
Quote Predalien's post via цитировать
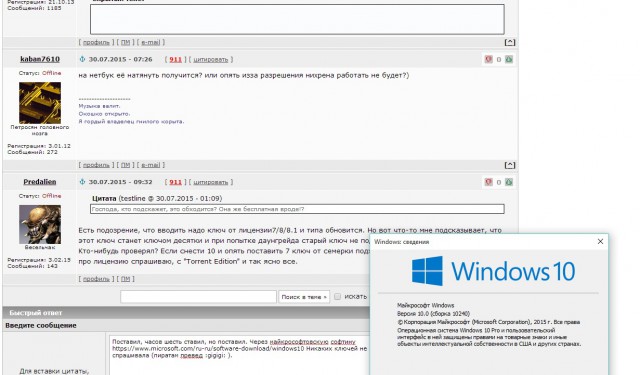(x=211, y=182)
